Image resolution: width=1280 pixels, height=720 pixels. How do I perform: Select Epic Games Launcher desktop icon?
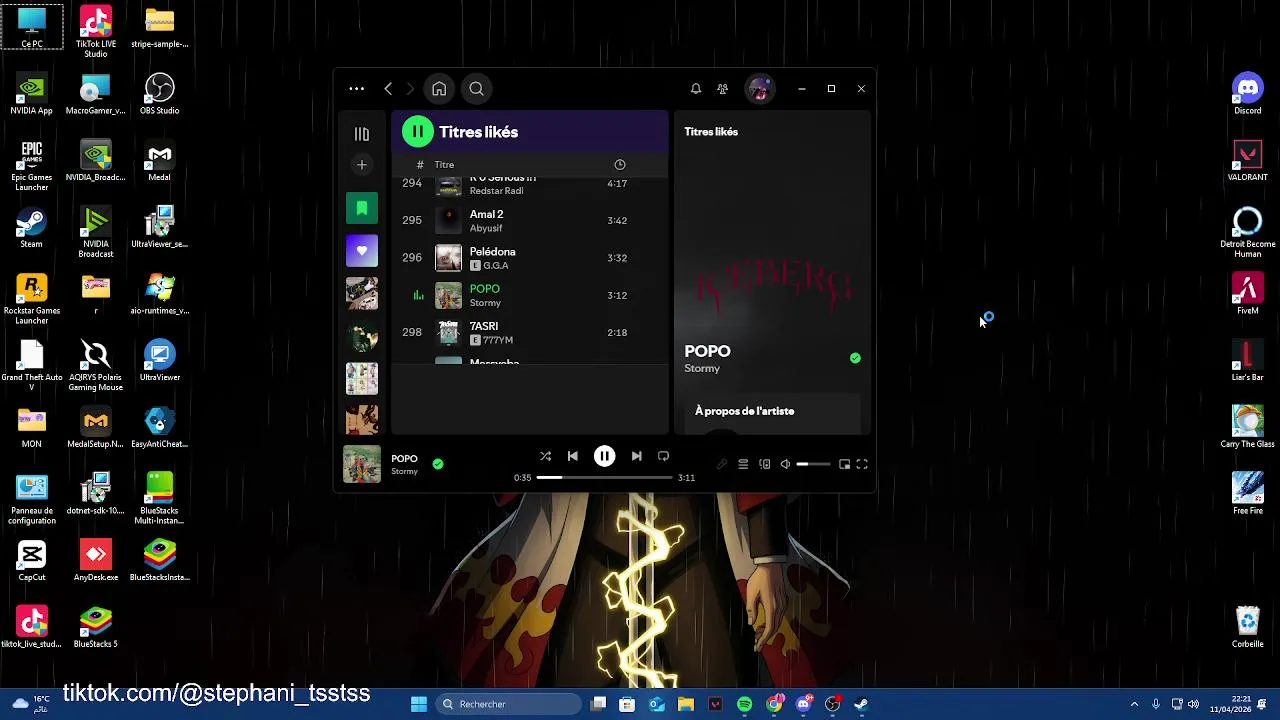pos(32,165)
